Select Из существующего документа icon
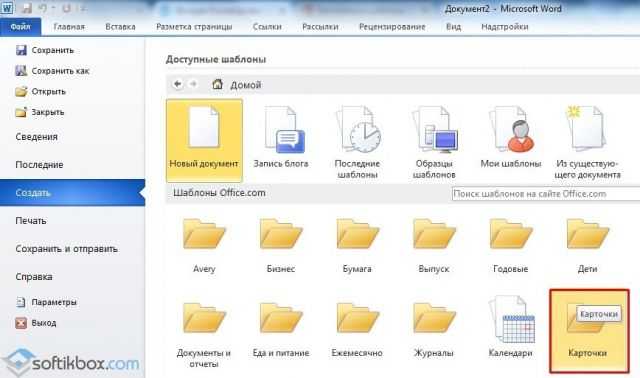 point(586,128)
